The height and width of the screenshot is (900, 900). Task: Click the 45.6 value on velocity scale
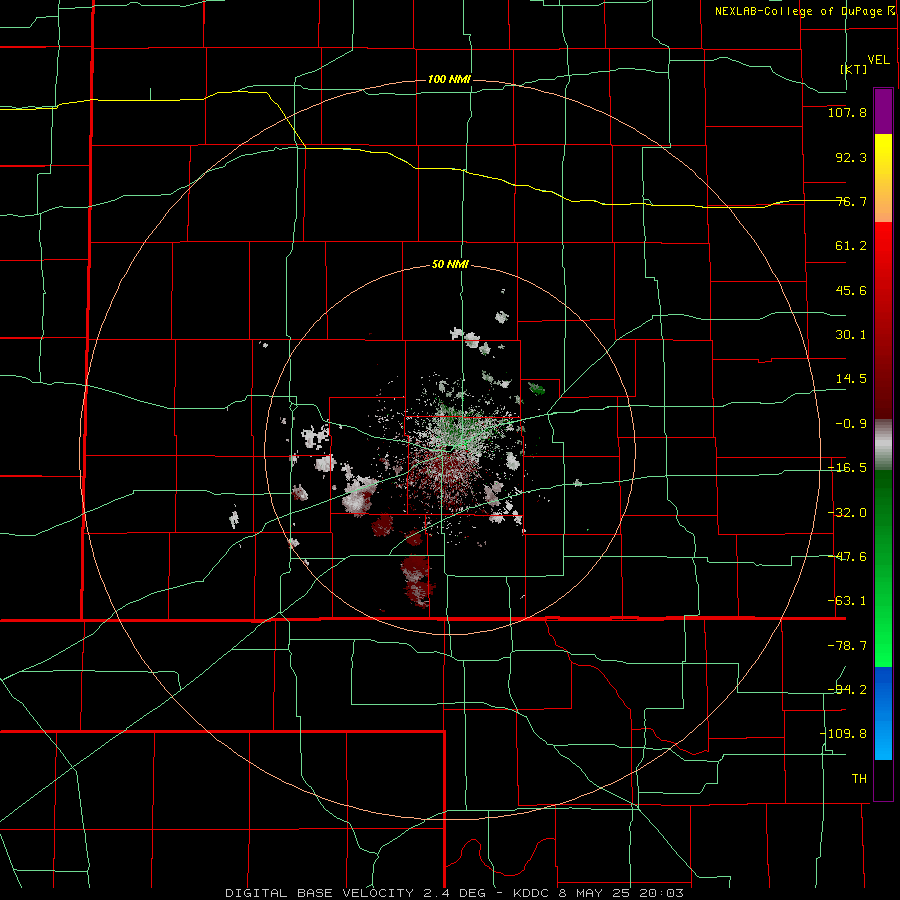(851, 290)
